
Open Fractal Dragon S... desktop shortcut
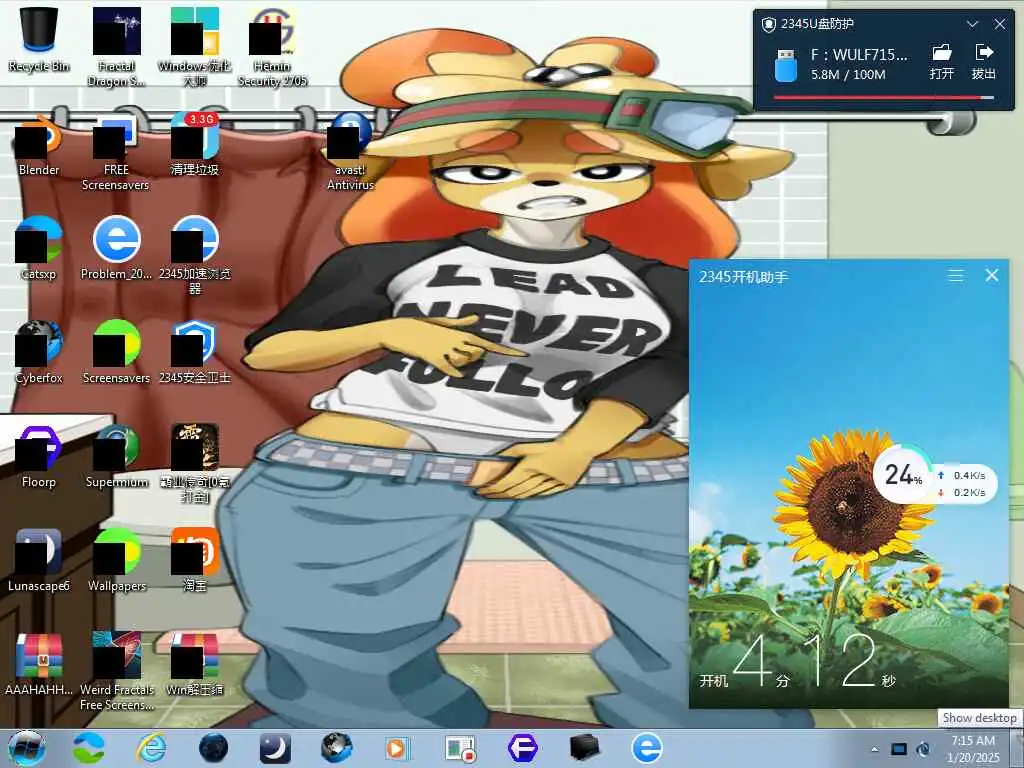(116, 47)
